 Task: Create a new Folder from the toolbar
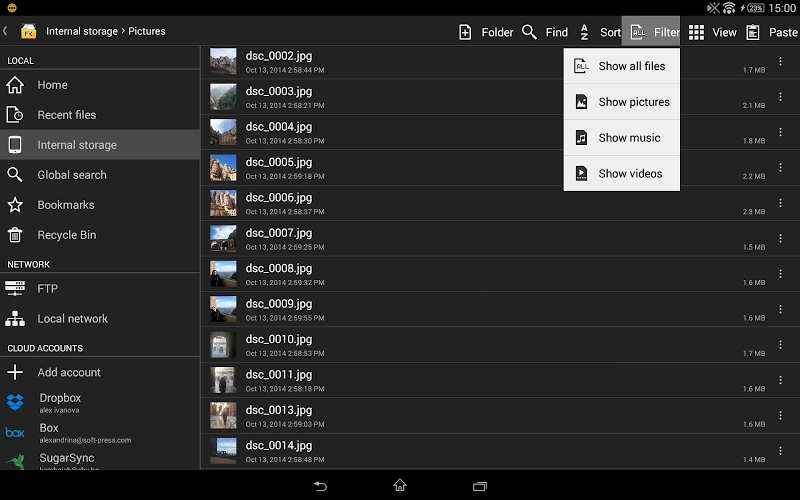click(486, 32)
